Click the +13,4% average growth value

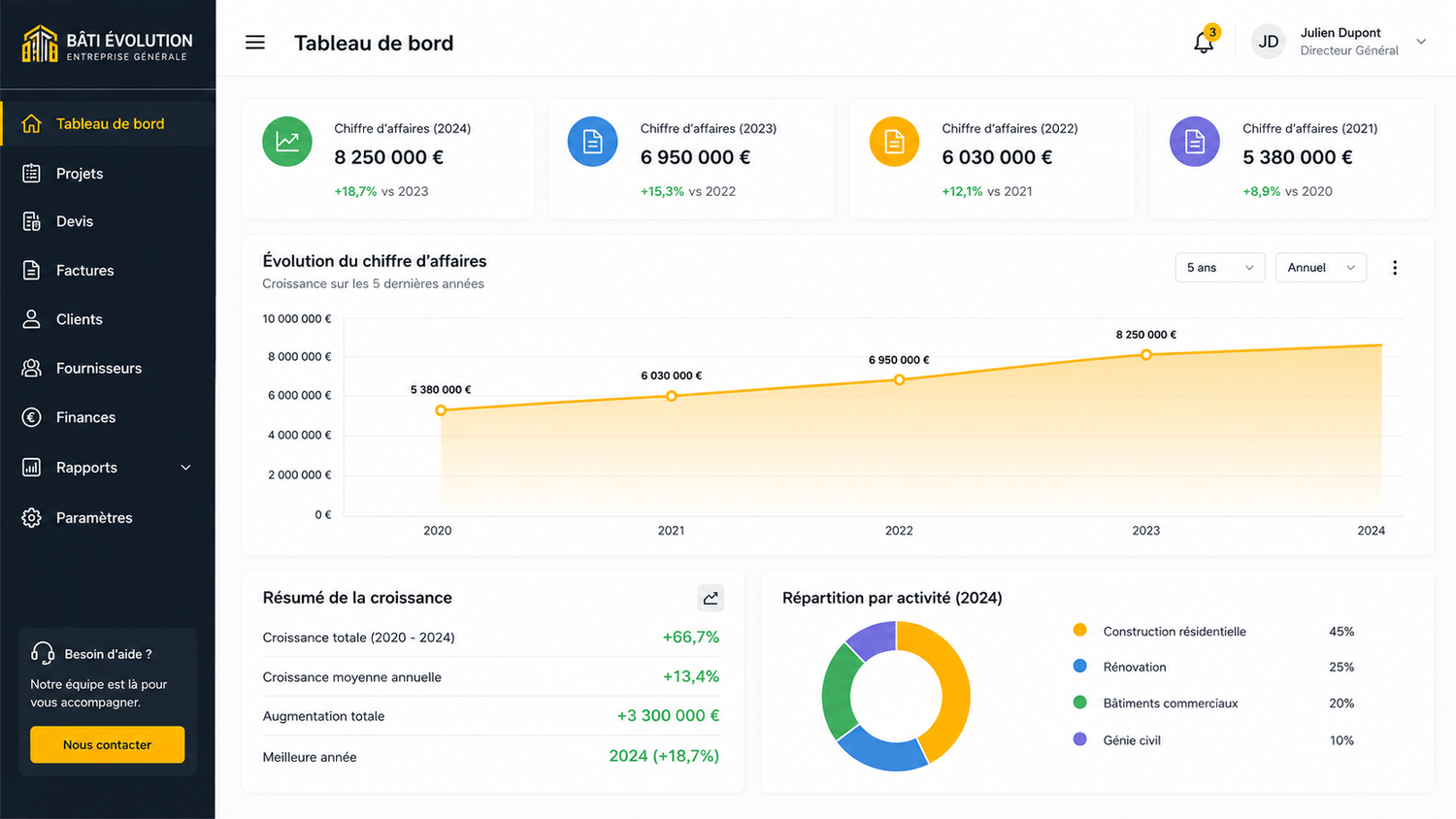690,676
